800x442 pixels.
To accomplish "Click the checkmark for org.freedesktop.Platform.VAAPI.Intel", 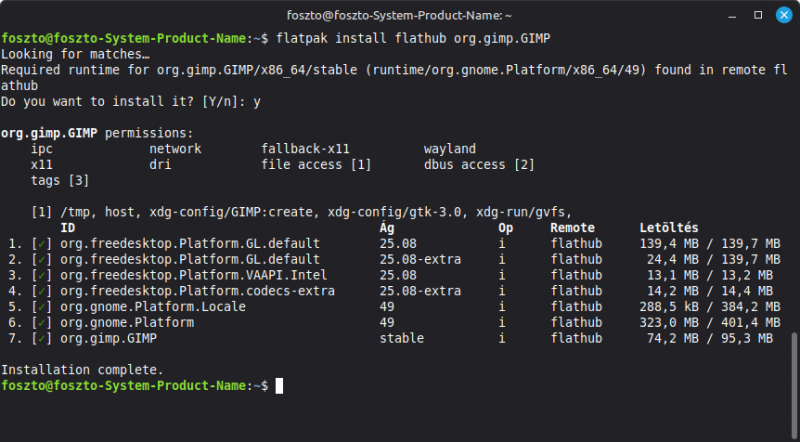I will pos(42,276).
